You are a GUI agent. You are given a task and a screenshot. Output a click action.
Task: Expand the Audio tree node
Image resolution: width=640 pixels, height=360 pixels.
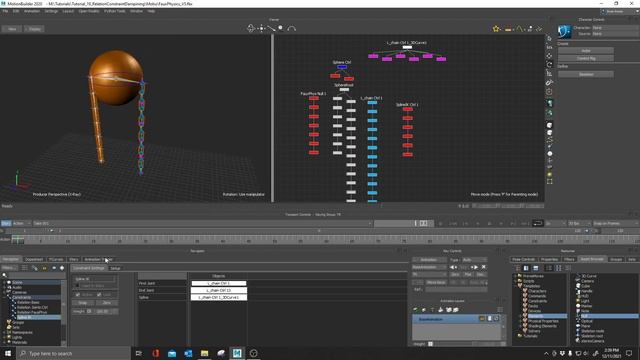click(4, 287)
